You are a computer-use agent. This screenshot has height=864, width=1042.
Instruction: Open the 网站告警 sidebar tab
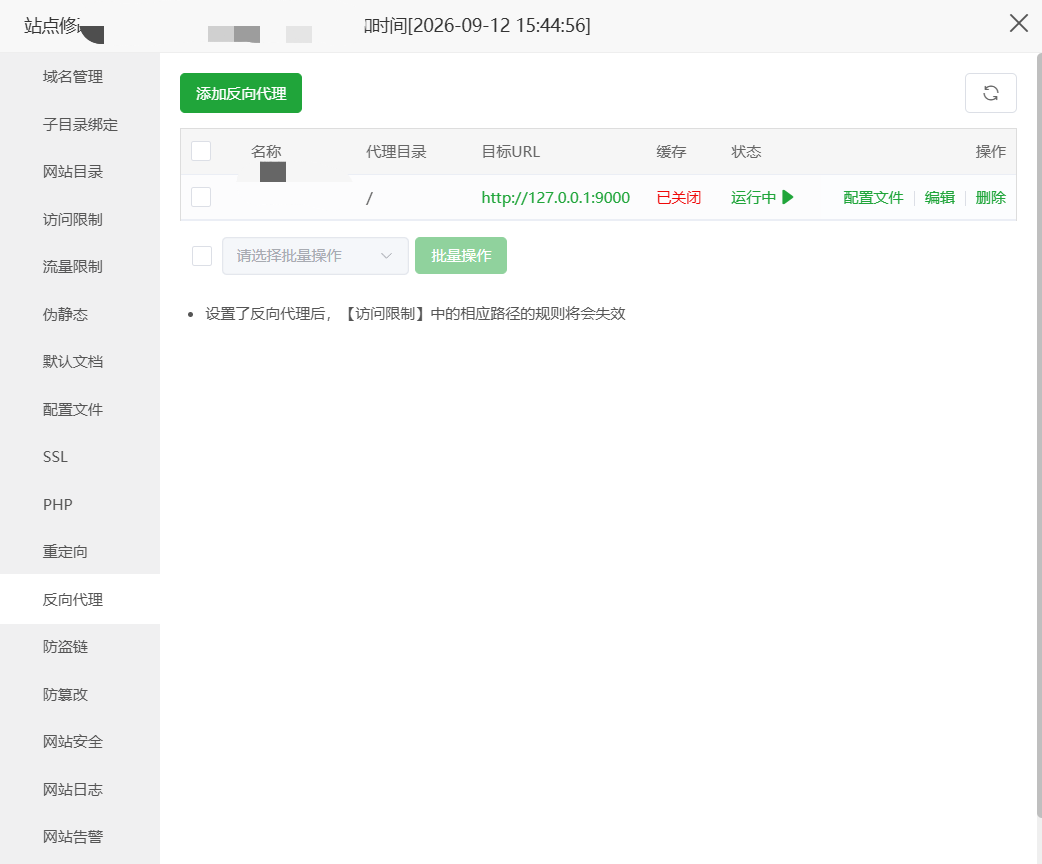80,837
